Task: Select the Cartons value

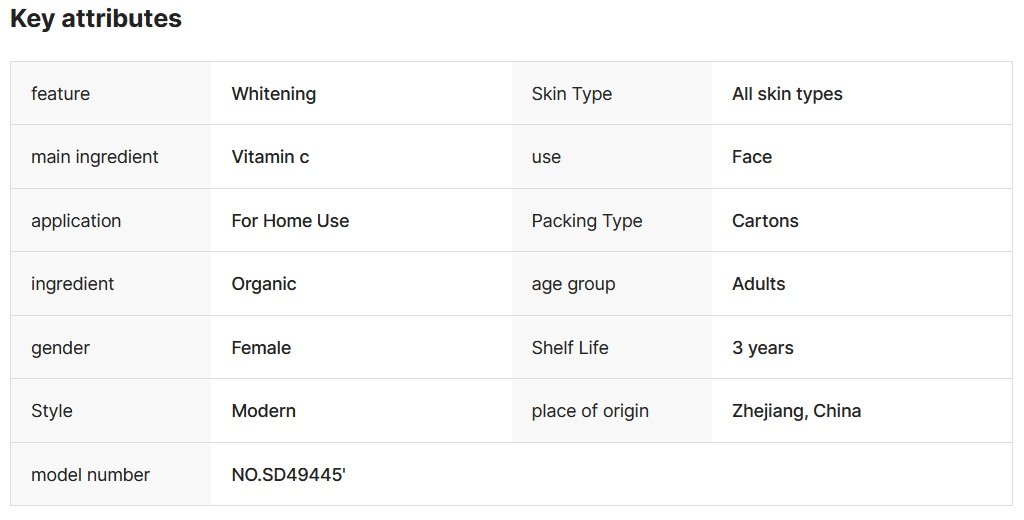Action: coord(765,221)
